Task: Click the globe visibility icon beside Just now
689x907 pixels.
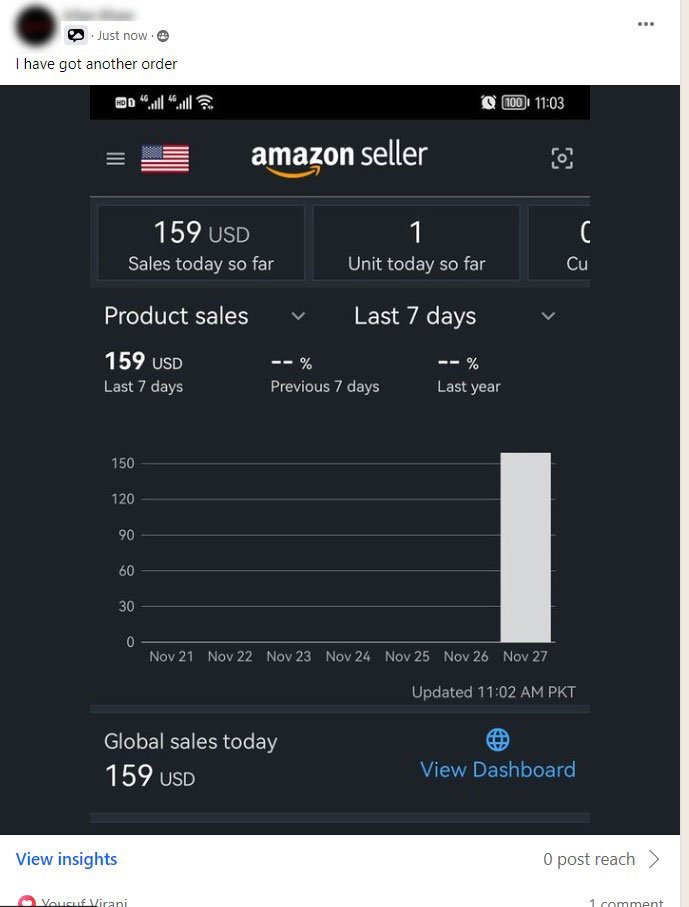Action: click(x=163, y=36)
